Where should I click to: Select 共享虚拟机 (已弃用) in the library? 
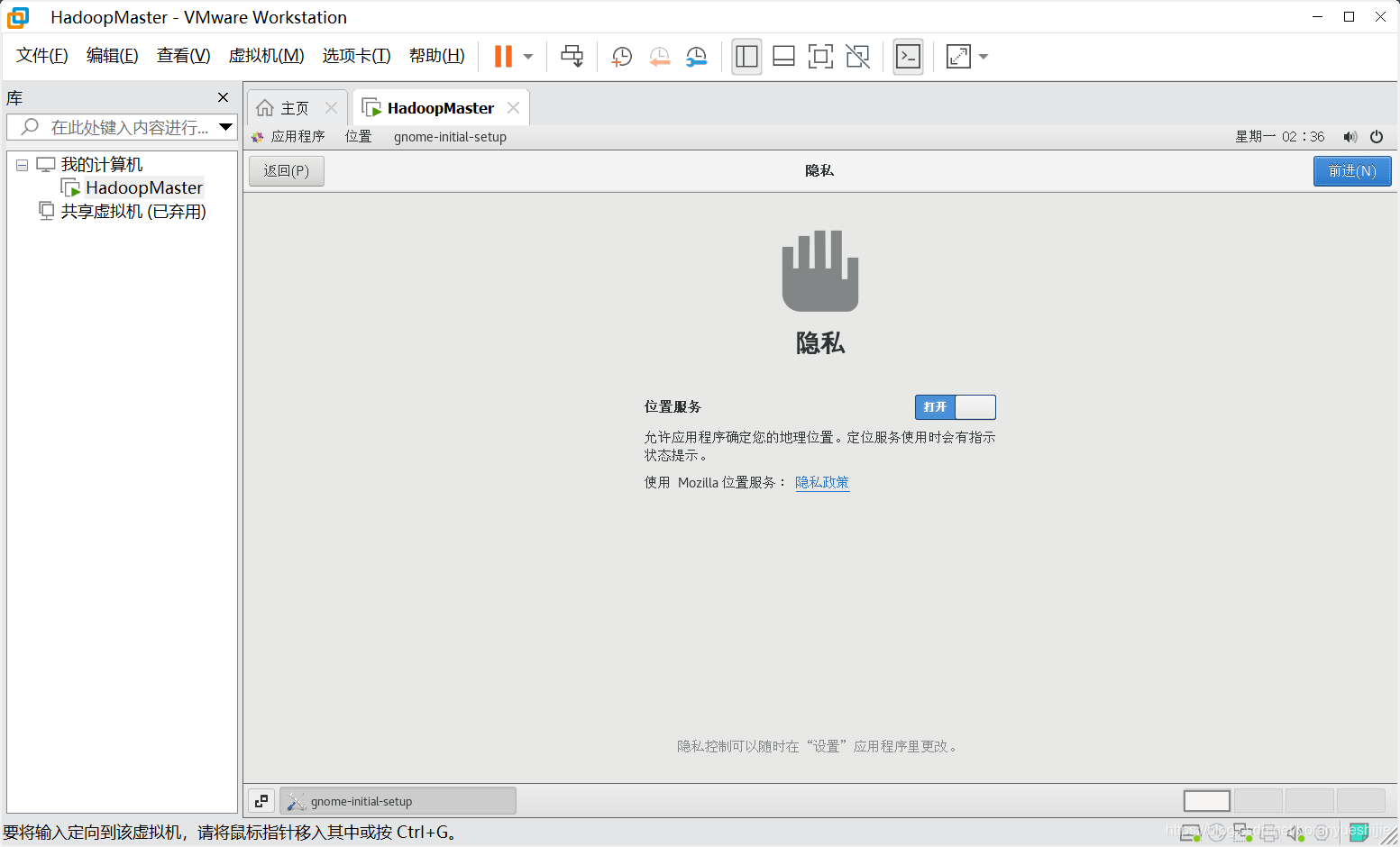[x=133, y=212]
